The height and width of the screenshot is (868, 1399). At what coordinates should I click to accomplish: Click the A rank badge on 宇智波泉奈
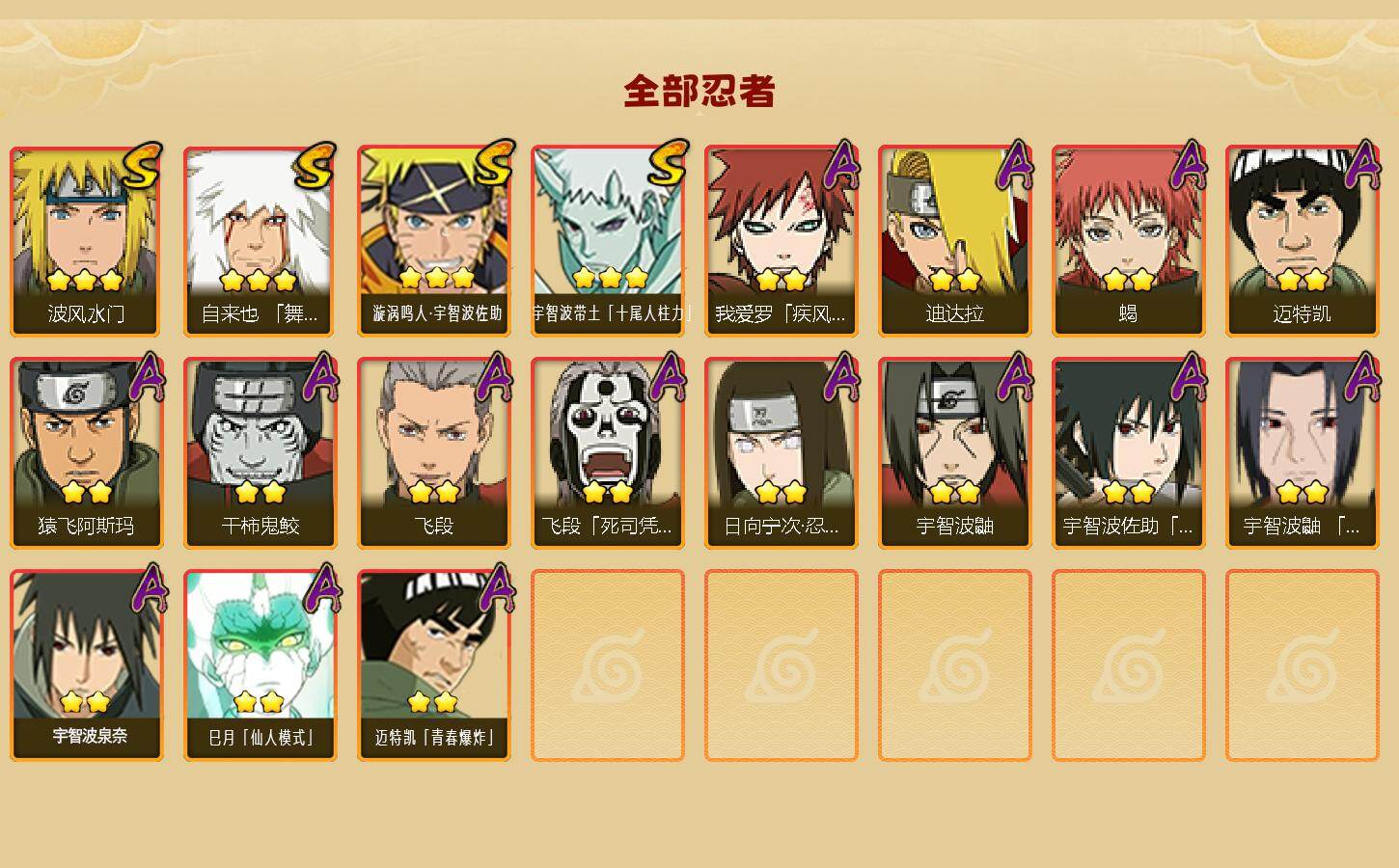tap(147, 589)
